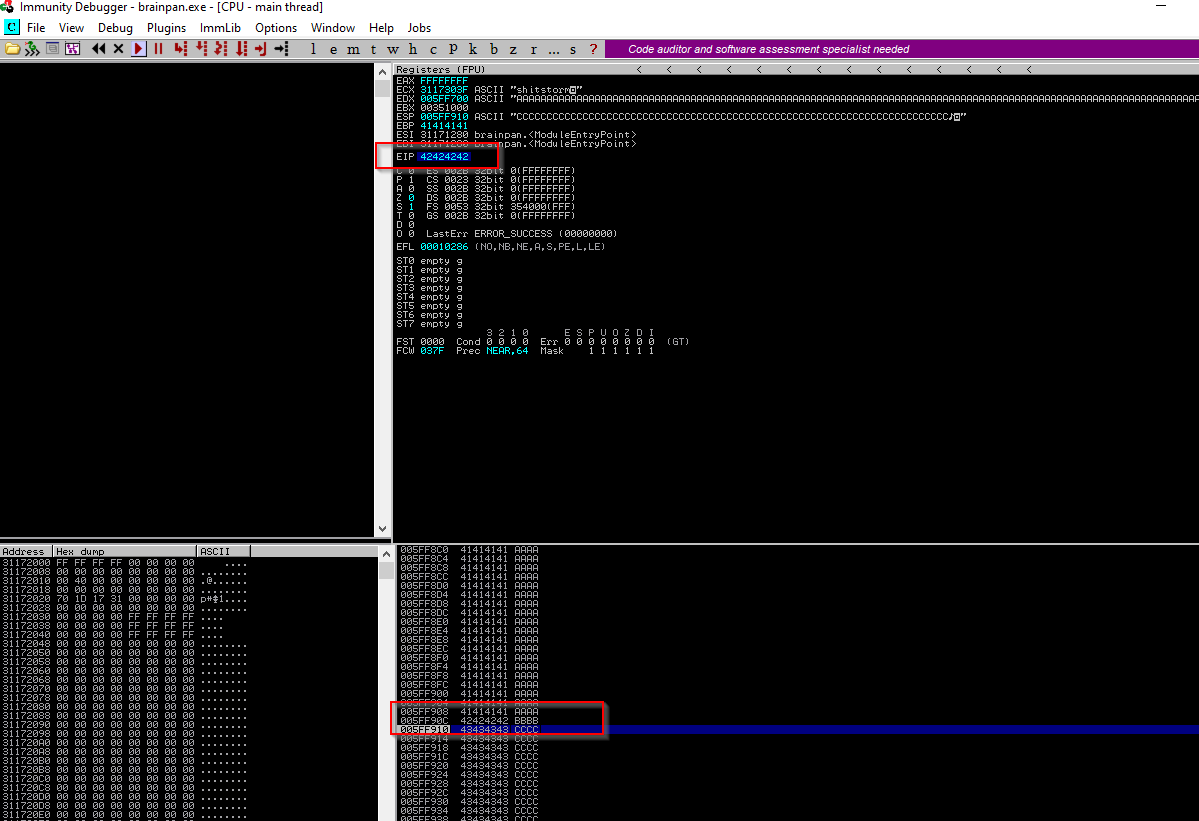
Task: Open the Plugins menu
Action: pos(166,28)
